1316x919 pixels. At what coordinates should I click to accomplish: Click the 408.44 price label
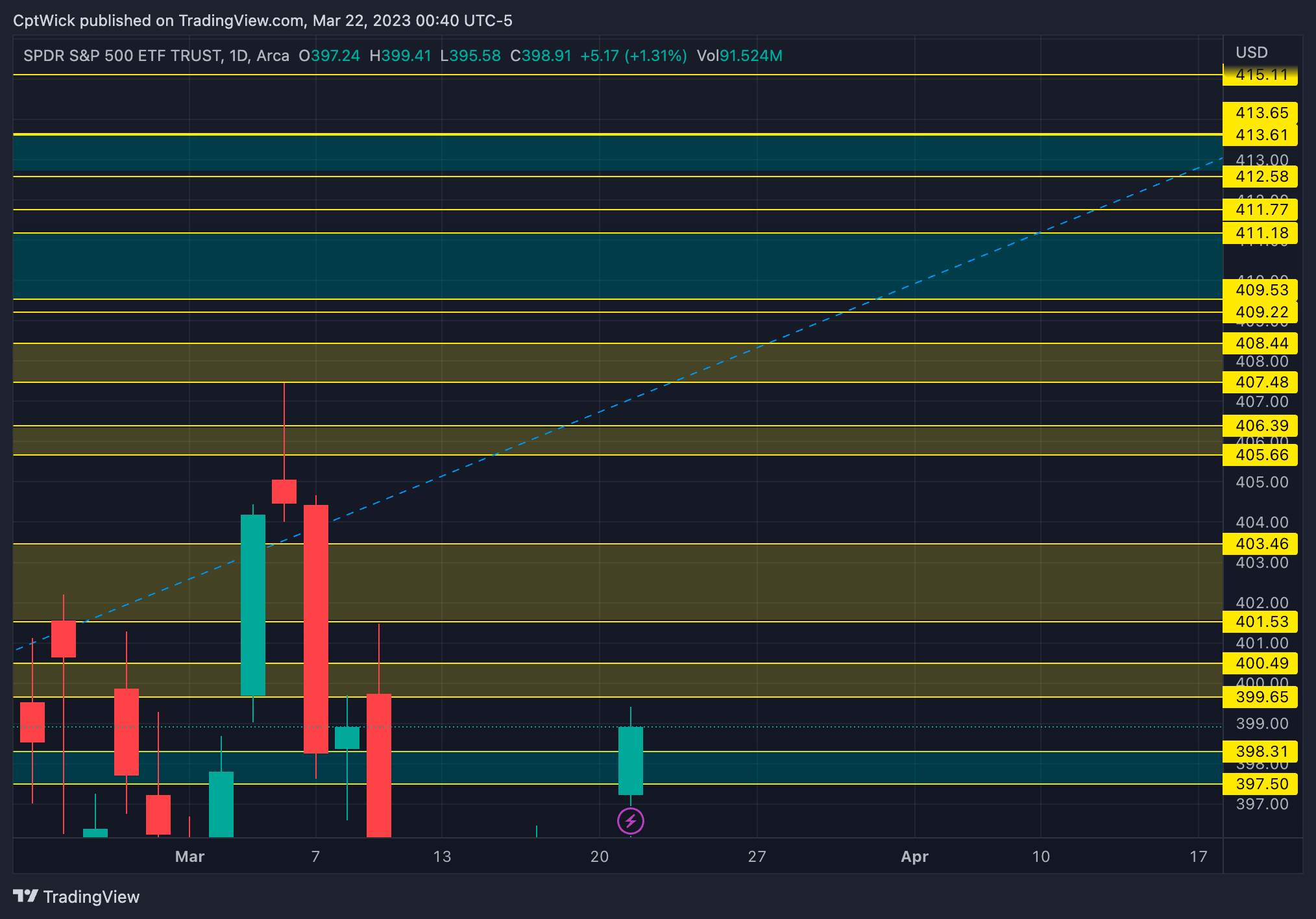1260,343
